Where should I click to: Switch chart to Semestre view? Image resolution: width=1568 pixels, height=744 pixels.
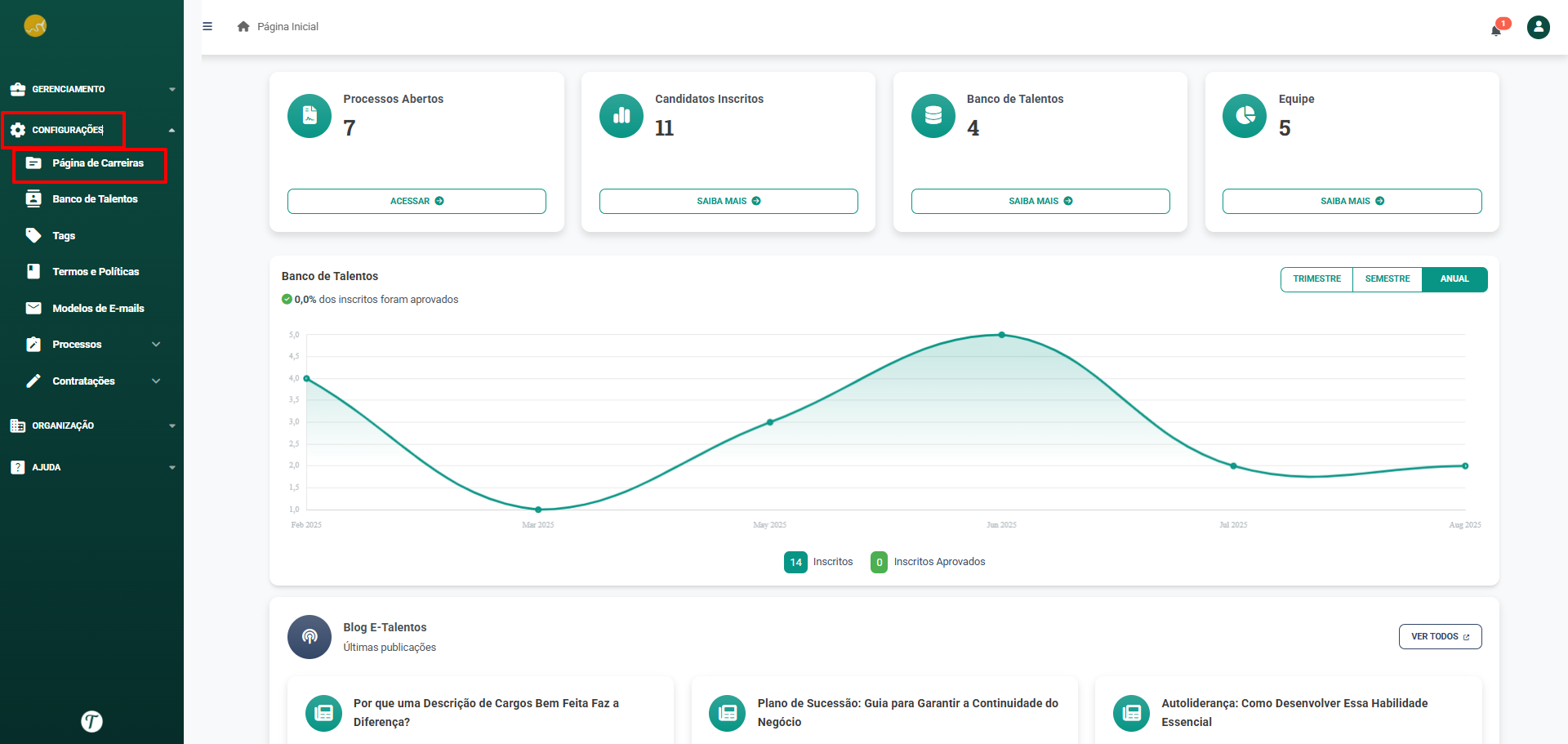coord(1387,279)
